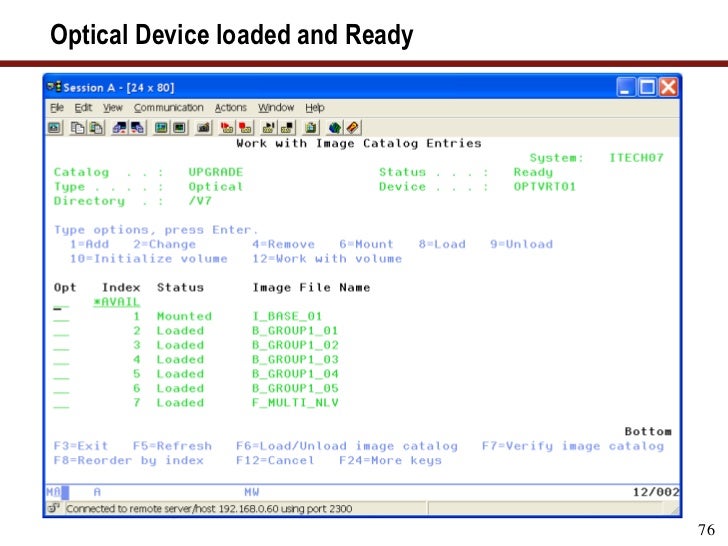Maximize the Session A window
Viewport: 728px width, 546px height.
tap(647, 87)
